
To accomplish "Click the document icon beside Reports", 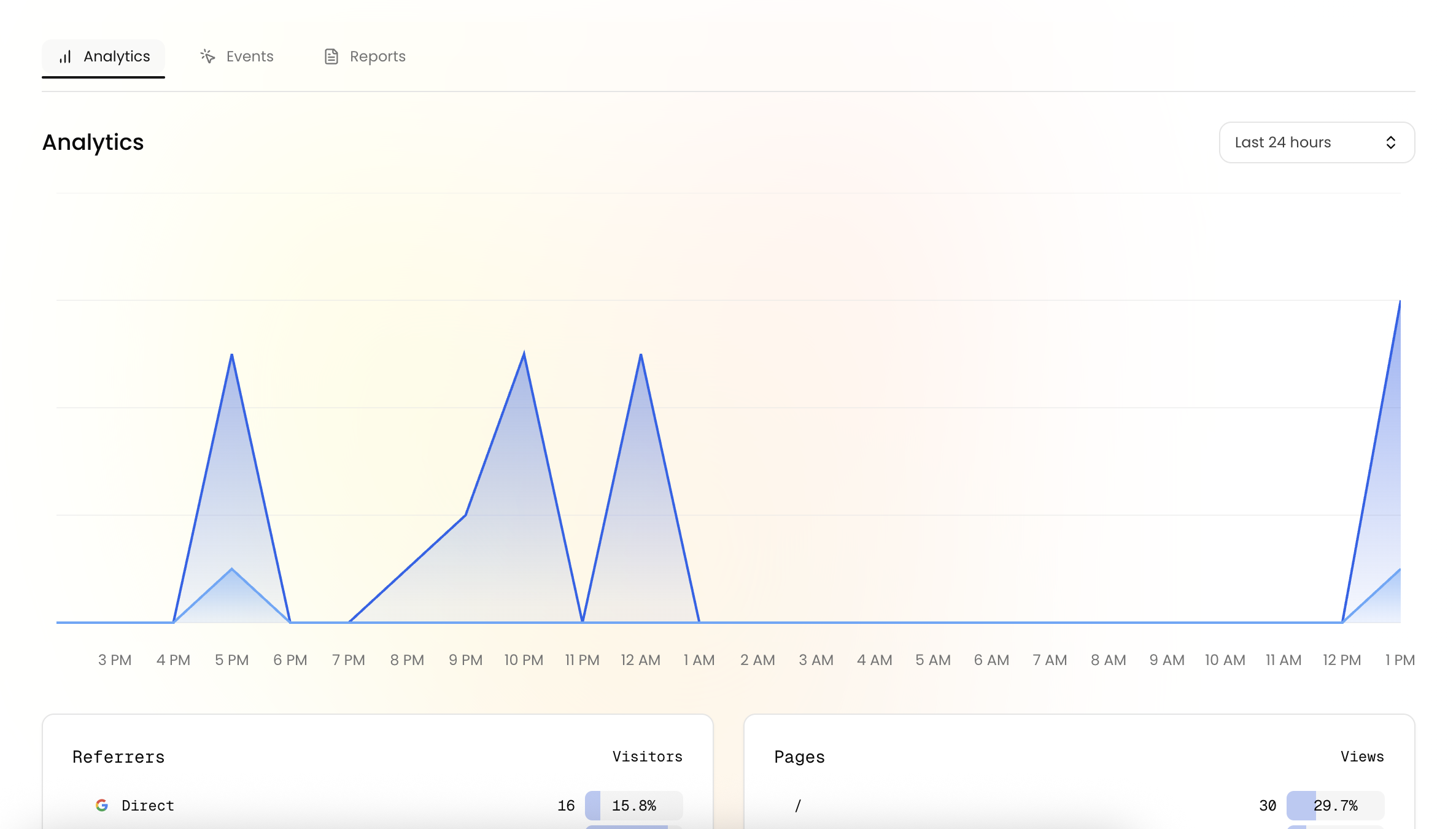I will [331, 56].
